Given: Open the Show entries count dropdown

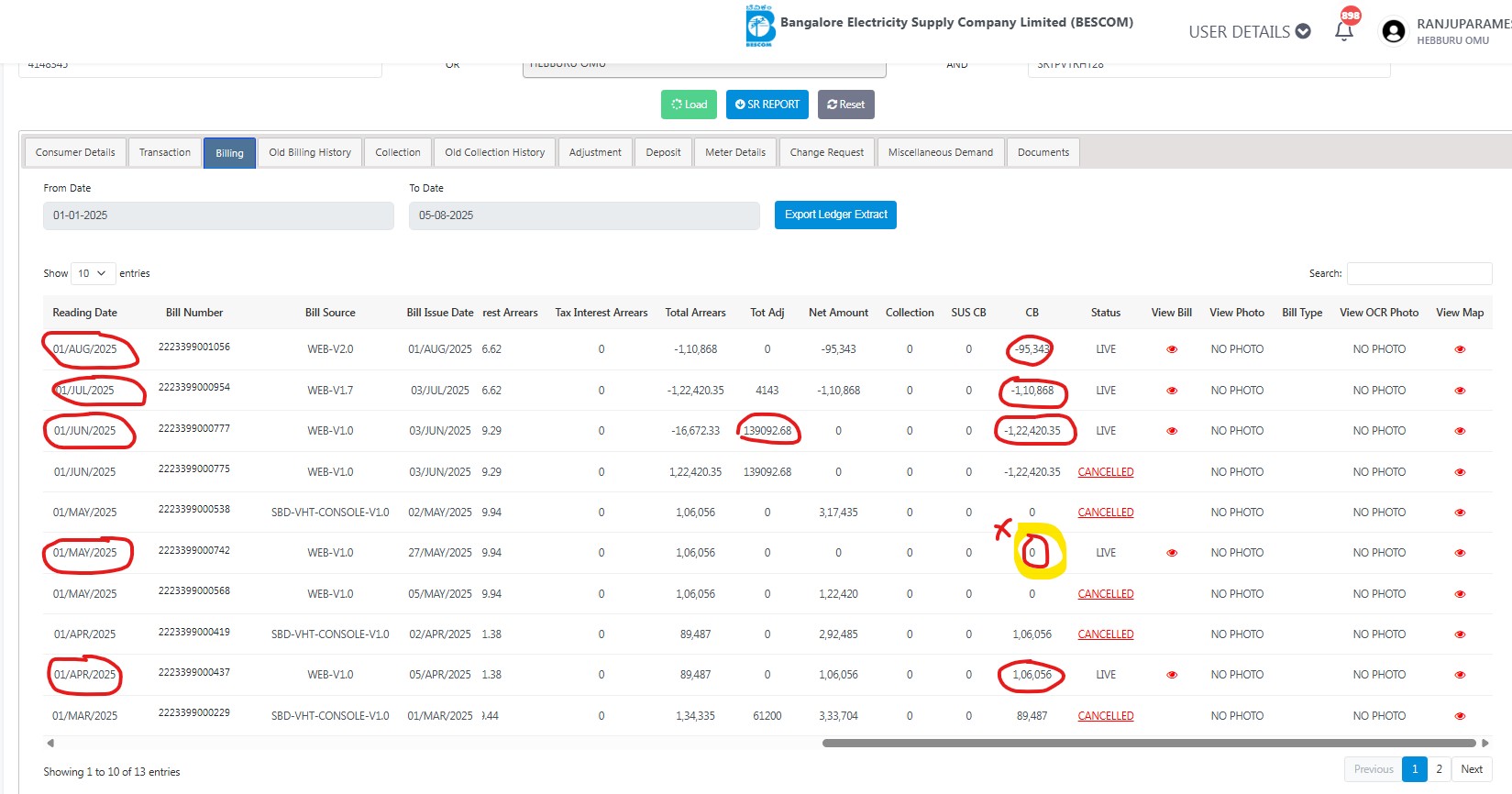Looking at the screenshot, I should point(93,273).
